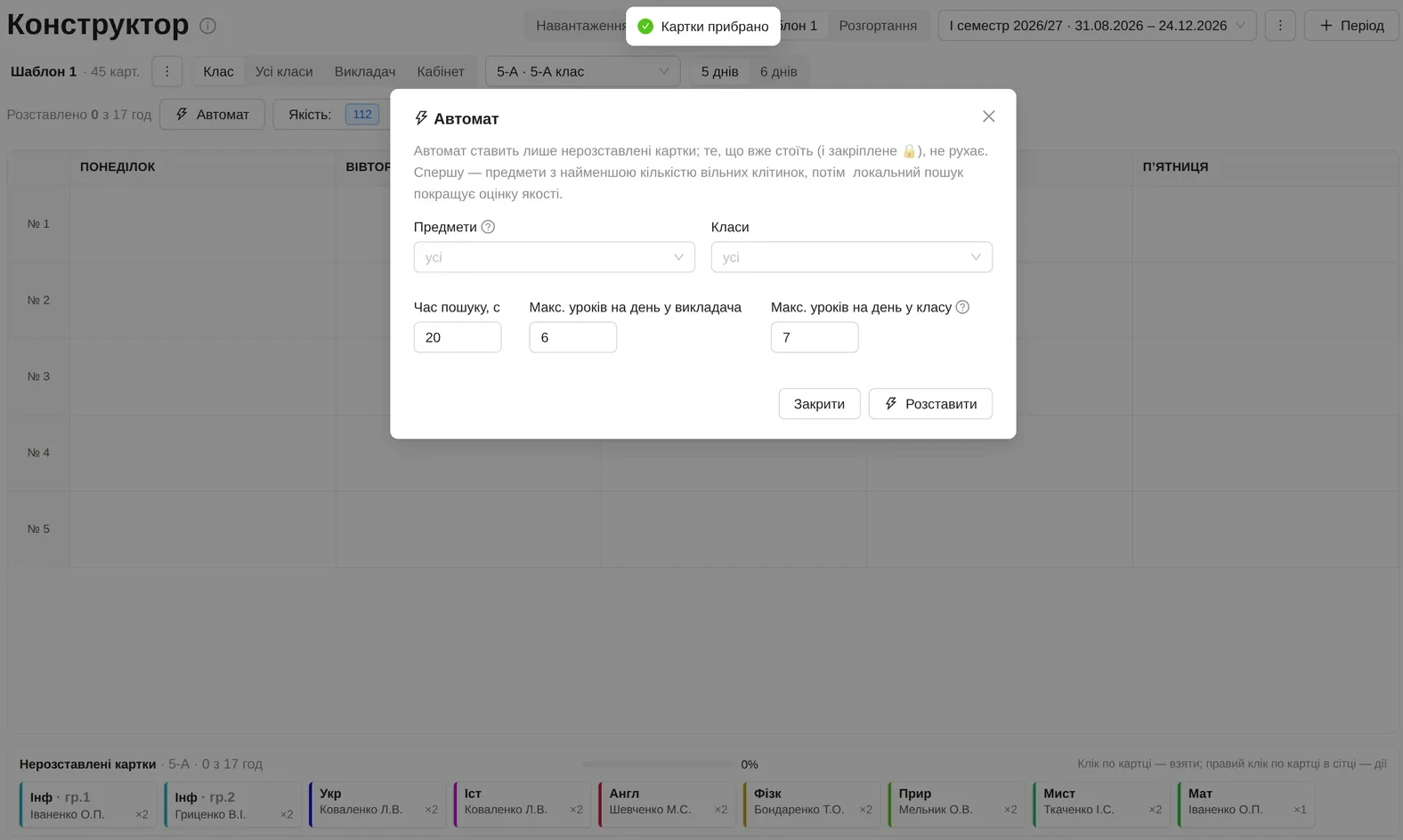Pick the Прир Мельник card
Image resolution: width=1403 pixels, height=840 pixels.
(x=957, y=804)
